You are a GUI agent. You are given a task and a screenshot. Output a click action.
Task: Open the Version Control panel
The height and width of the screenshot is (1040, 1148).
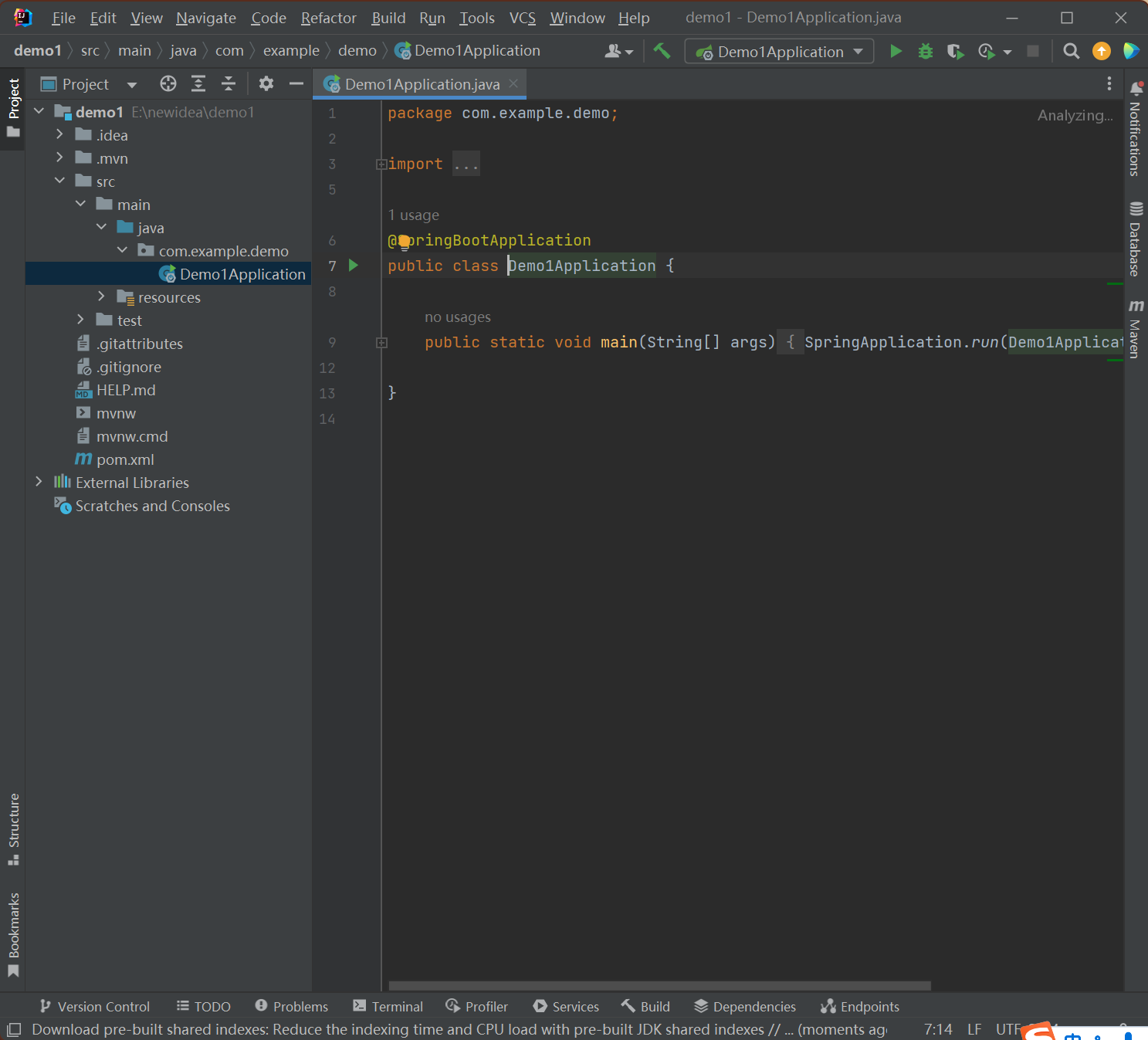point(94,1006)
